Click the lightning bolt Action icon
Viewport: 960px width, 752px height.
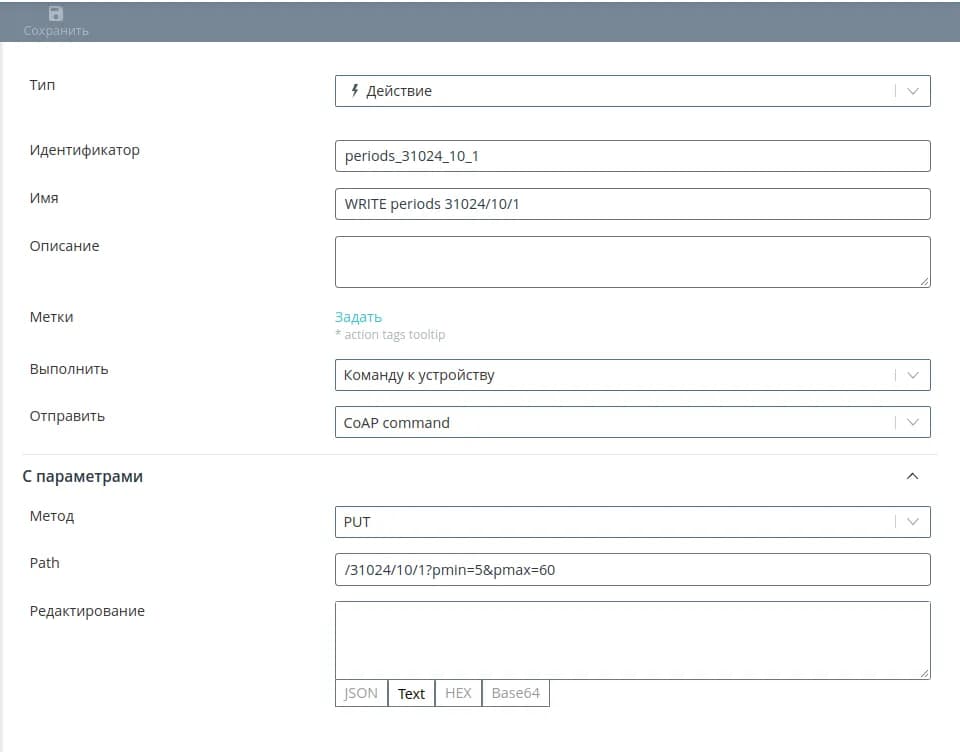tap(354, 90)
